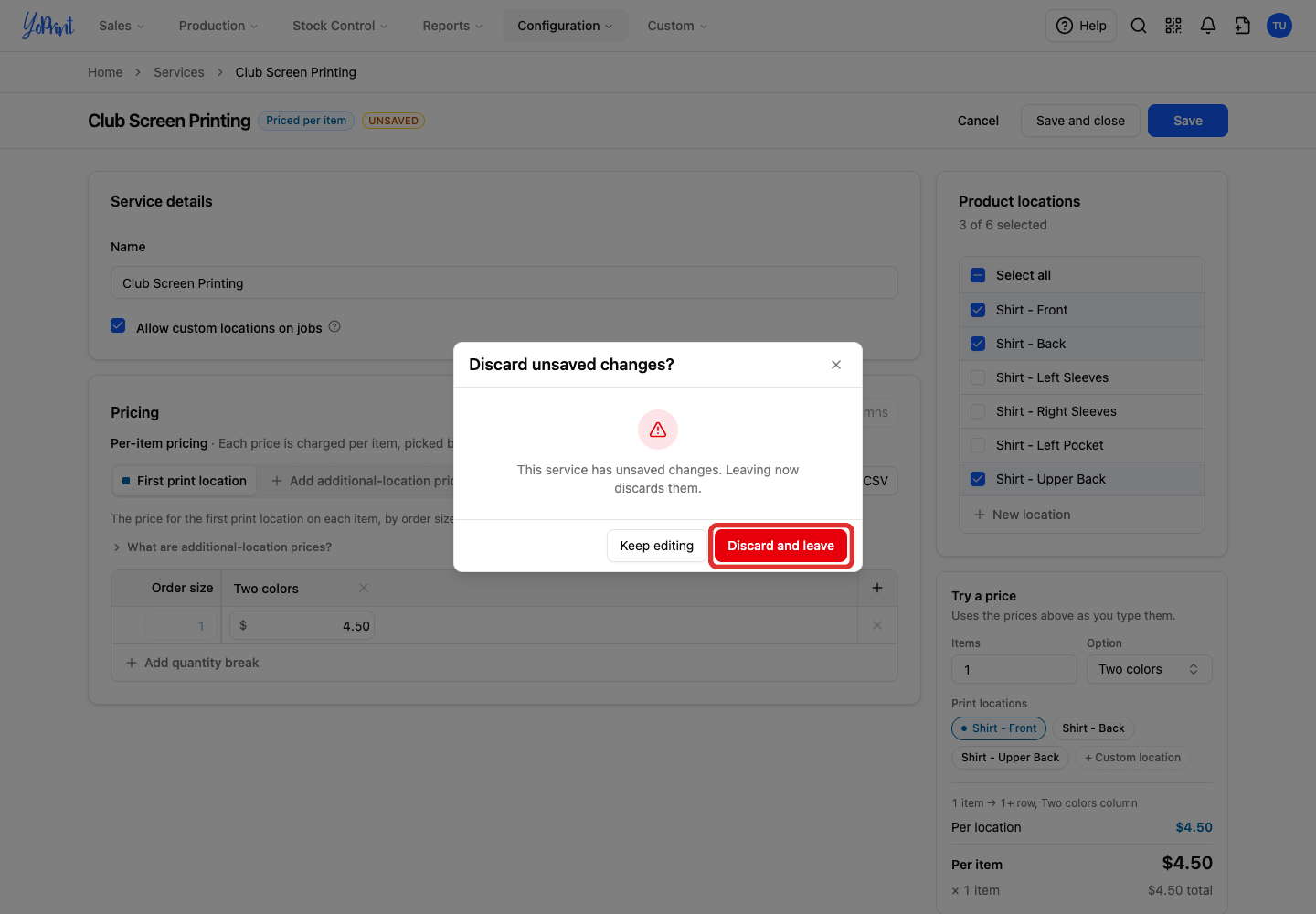Click the Help button
This screenshot has width=1316, height=914.
click(1081, 26)
